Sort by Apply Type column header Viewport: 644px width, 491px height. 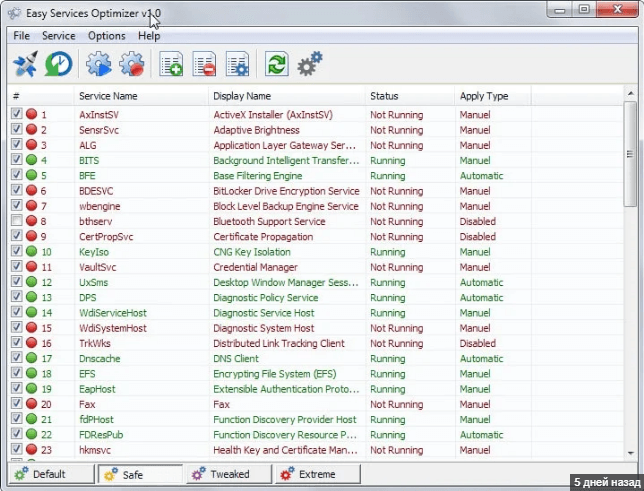pos(493,96)
